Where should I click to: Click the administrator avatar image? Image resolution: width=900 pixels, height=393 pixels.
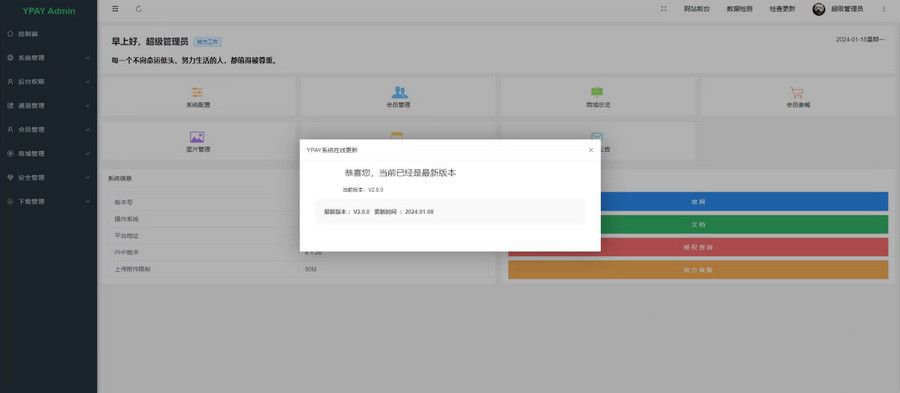[818, 9]
